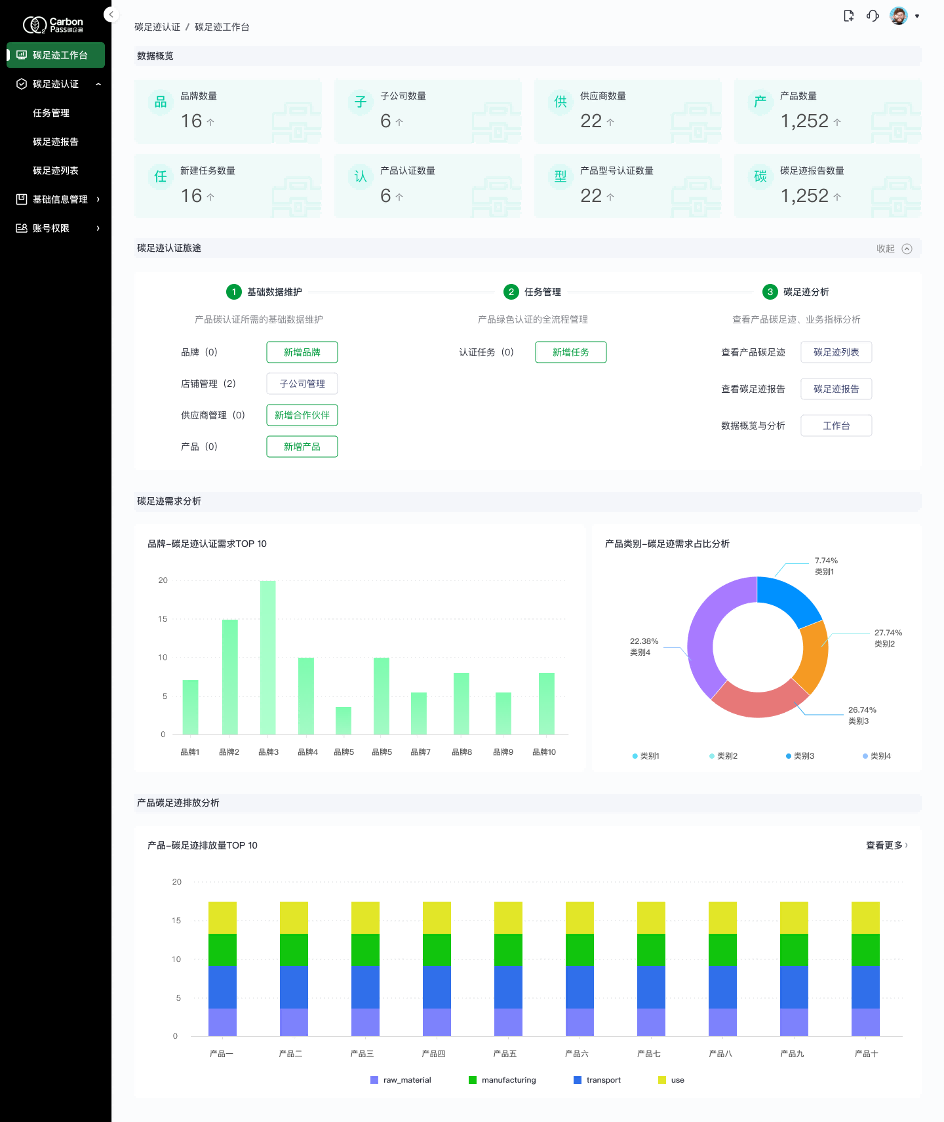Screen dimensions: 944x1122
Task: Click the 供 icon on 供应商数量 card
Action: tap(560, 102)
